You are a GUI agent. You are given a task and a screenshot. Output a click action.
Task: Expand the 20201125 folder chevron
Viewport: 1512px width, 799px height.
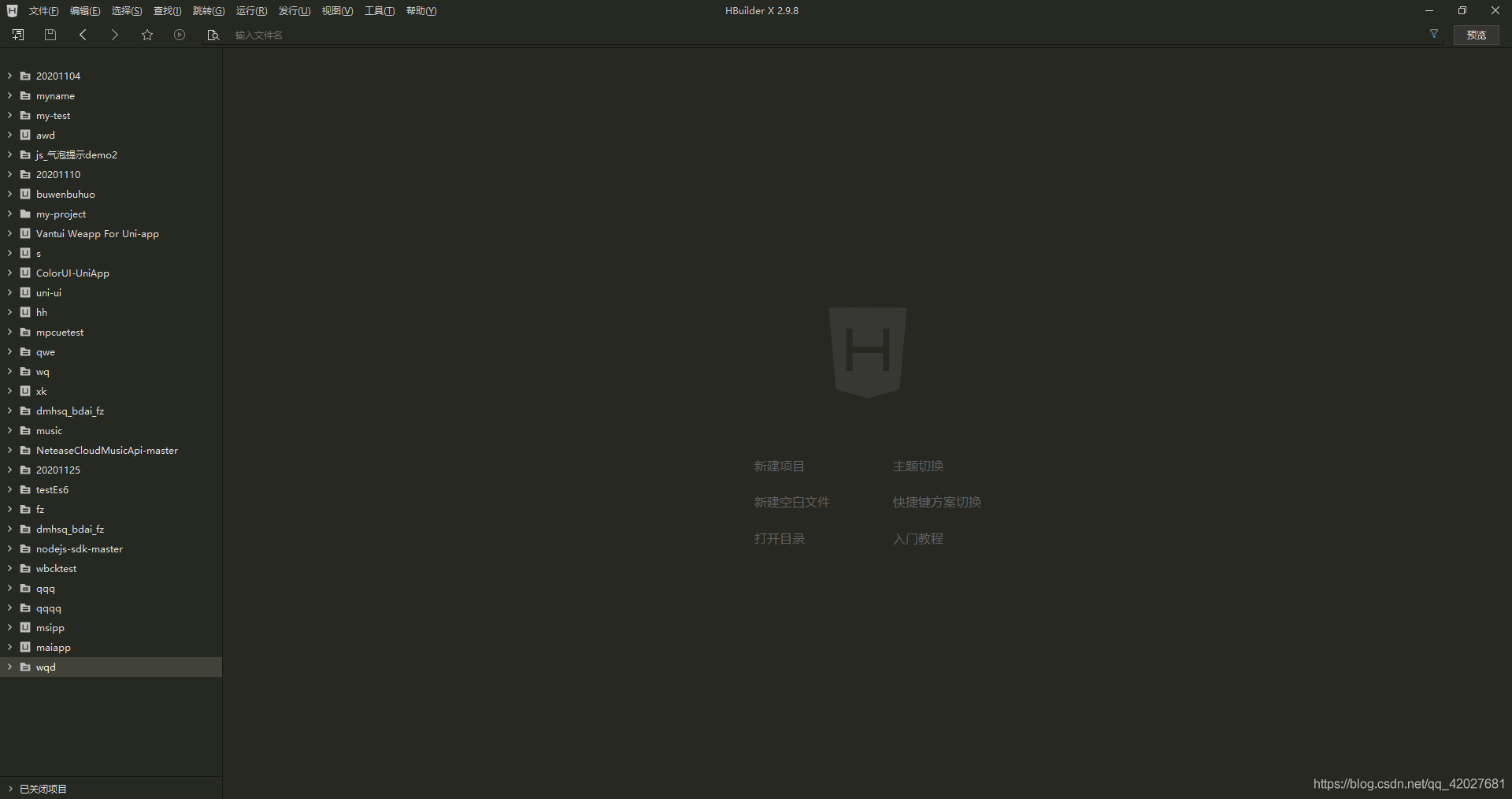coord(9,470)
